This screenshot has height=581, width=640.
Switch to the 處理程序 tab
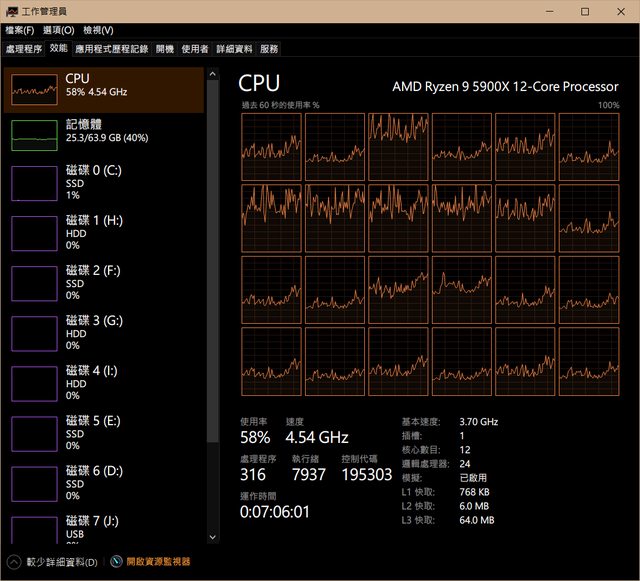(24, 48)
